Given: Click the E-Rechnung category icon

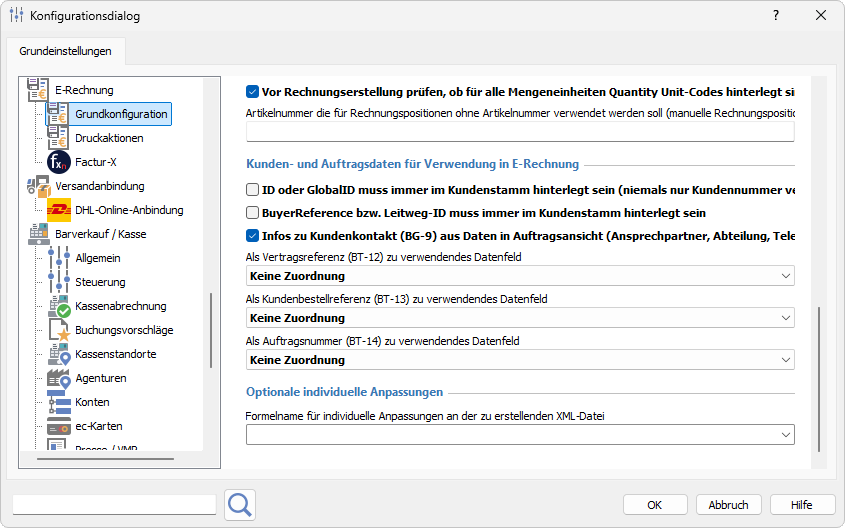Looking at the screenshot, I should (x=38, y=89).
